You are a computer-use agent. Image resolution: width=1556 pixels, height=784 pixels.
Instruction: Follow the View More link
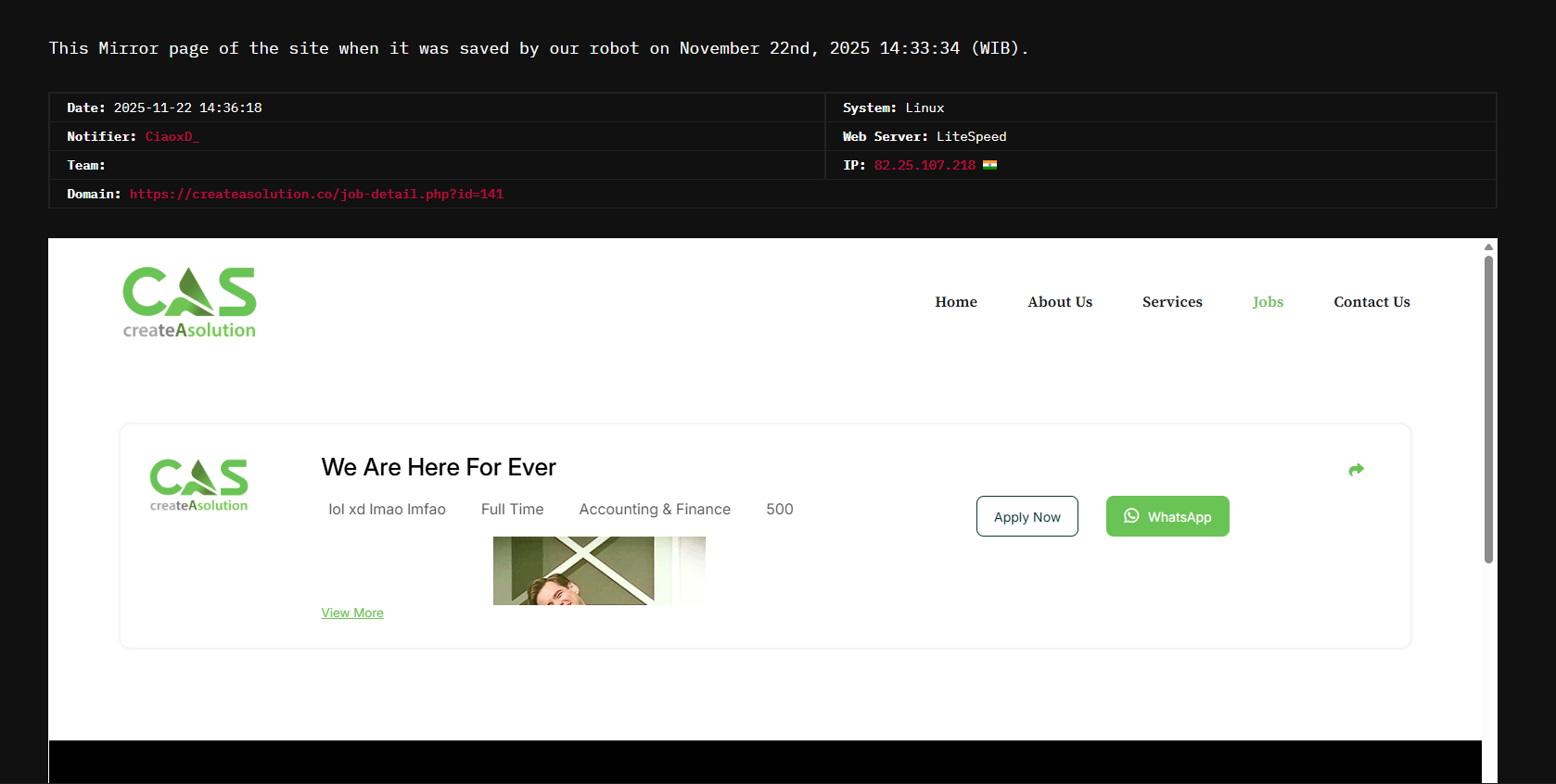coord(352,613)
